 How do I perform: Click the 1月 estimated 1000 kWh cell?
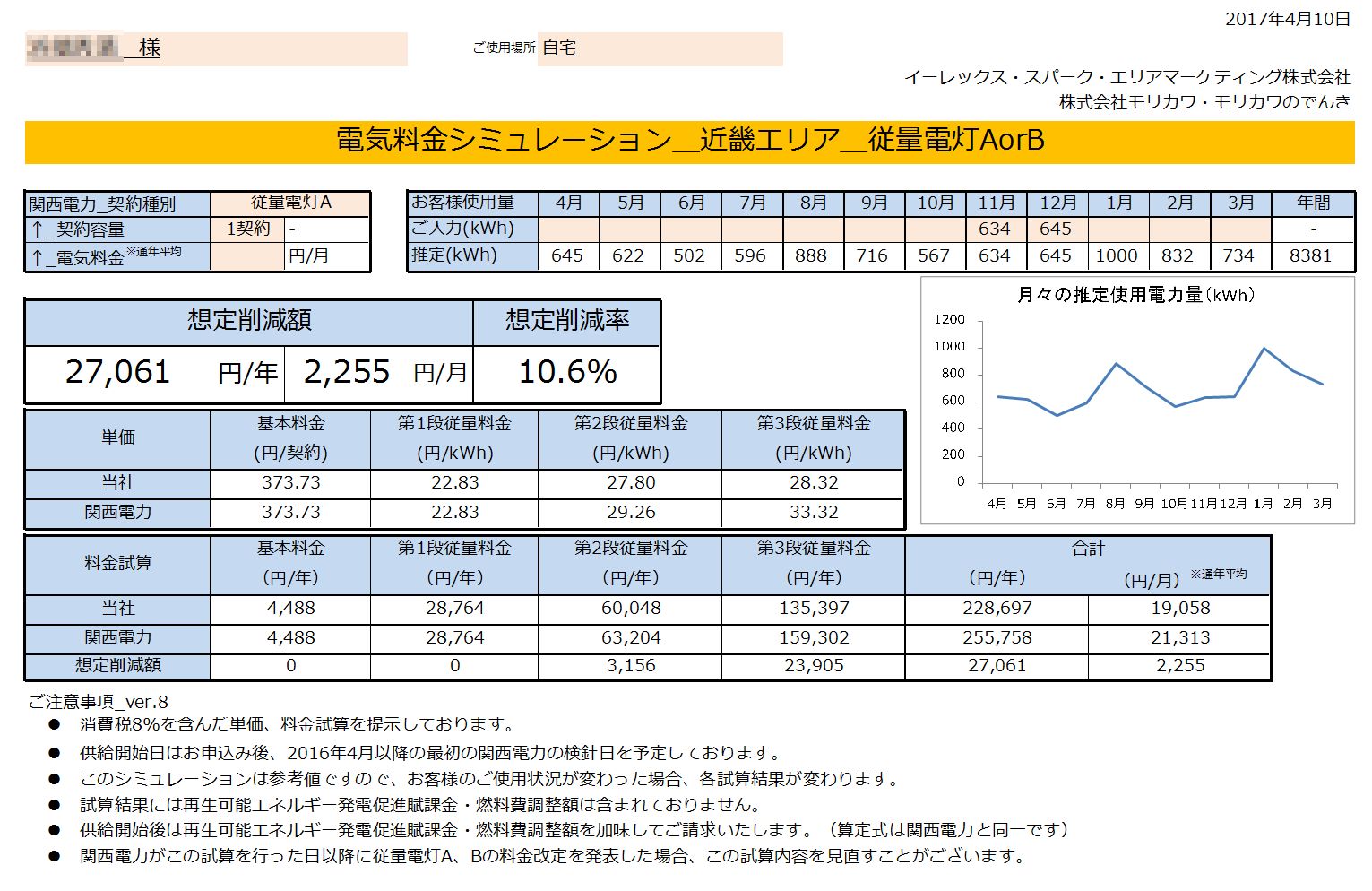(1117, 256)
